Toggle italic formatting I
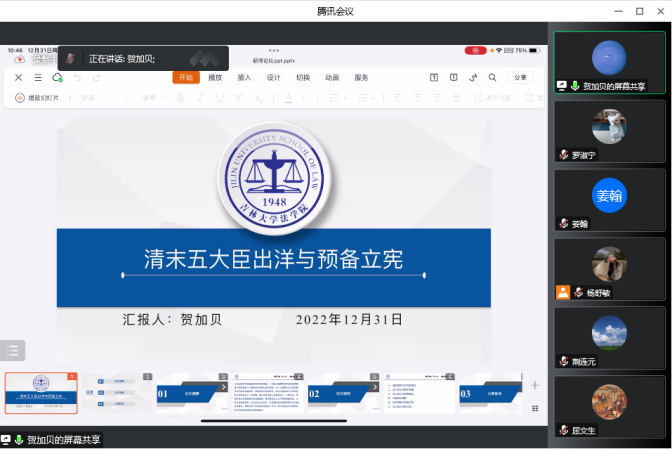 (x=200, y=98)
